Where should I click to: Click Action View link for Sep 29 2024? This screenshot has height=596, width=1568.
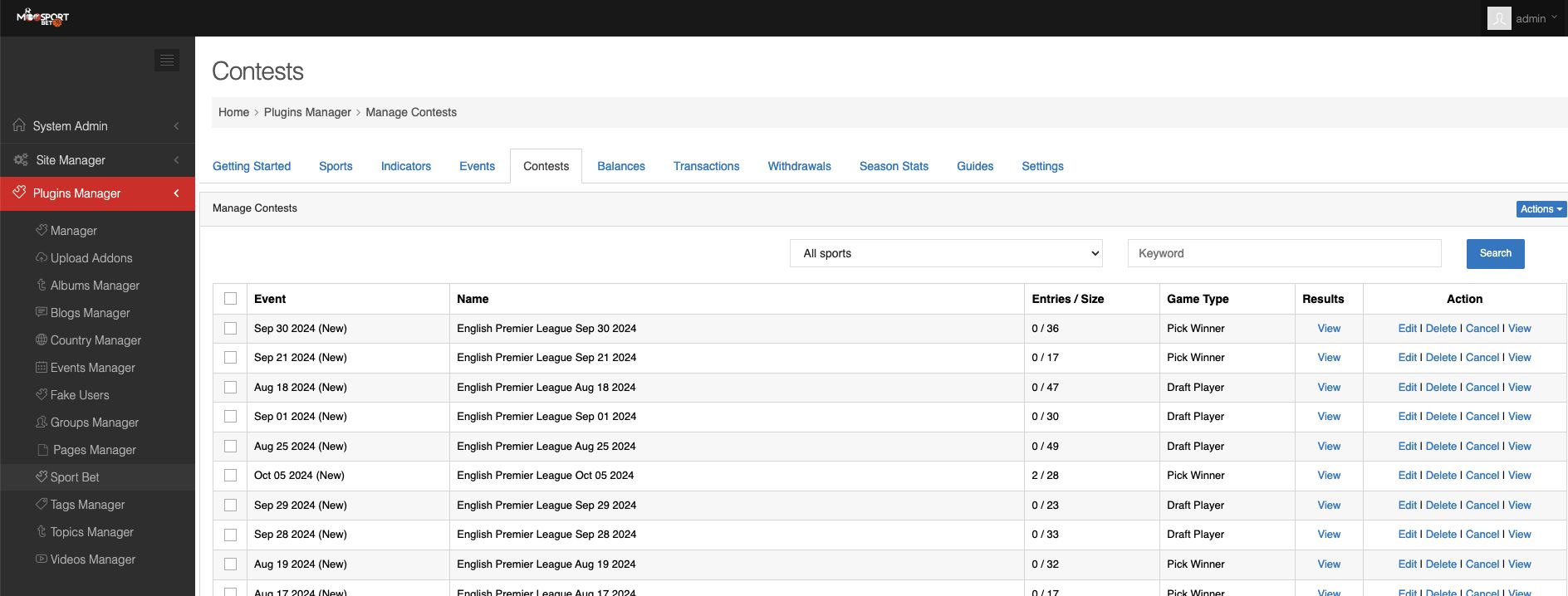pos(1519,506)
